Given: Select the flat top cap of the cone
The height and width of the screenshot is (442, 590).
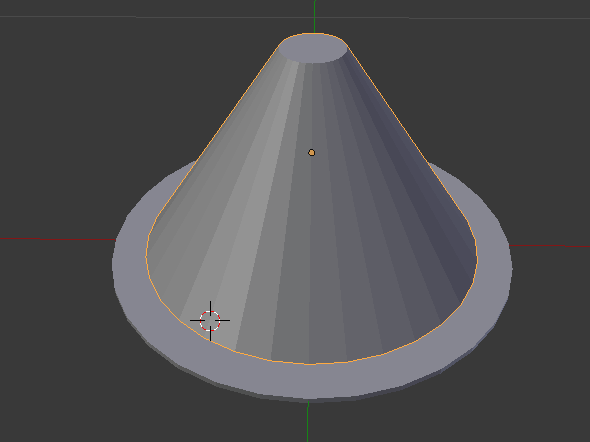Looking at the screenshot, I should 313,49.
